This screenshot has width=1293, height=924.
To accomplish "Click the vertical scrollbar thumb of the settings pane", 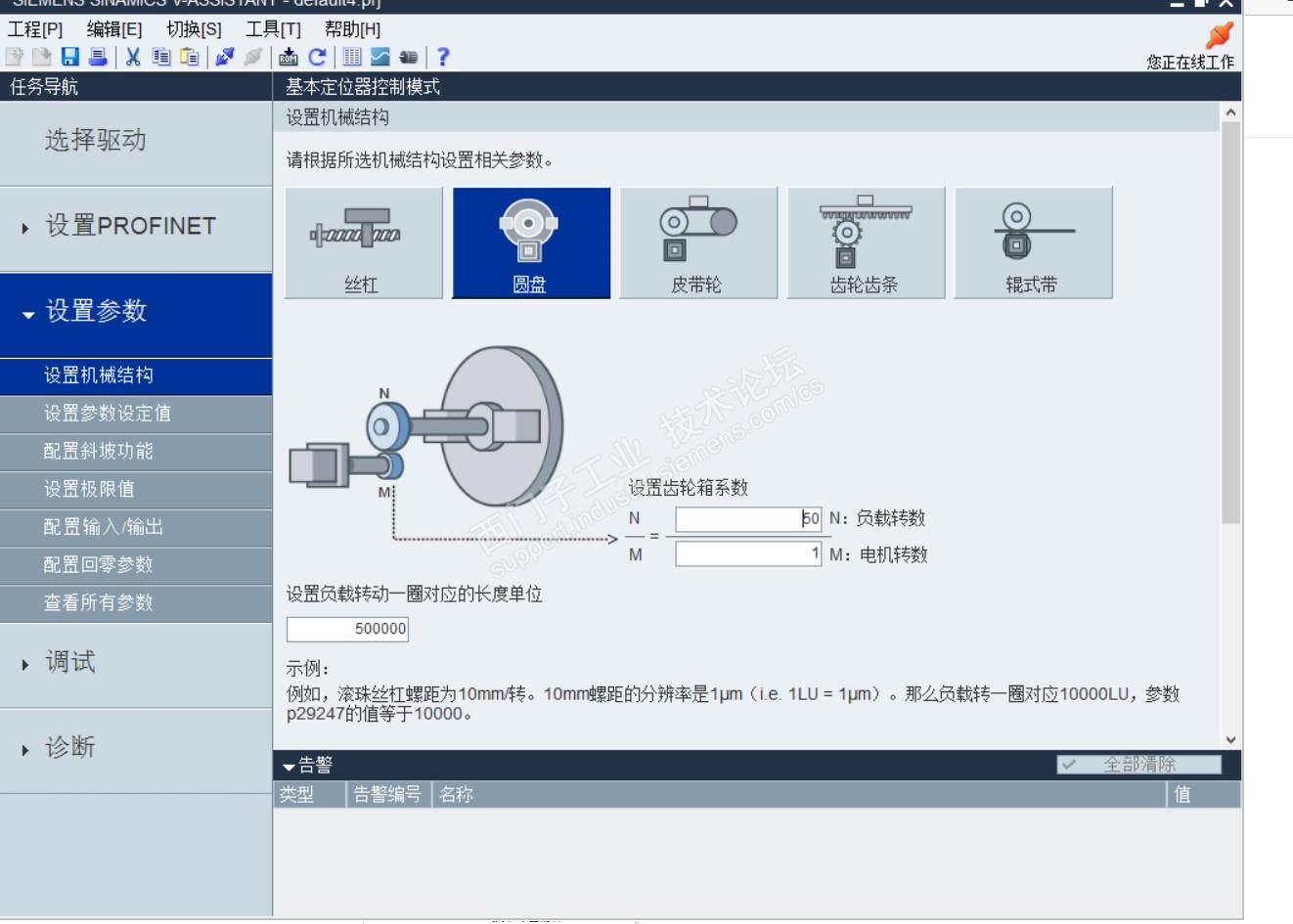I will click(1230, 323).
